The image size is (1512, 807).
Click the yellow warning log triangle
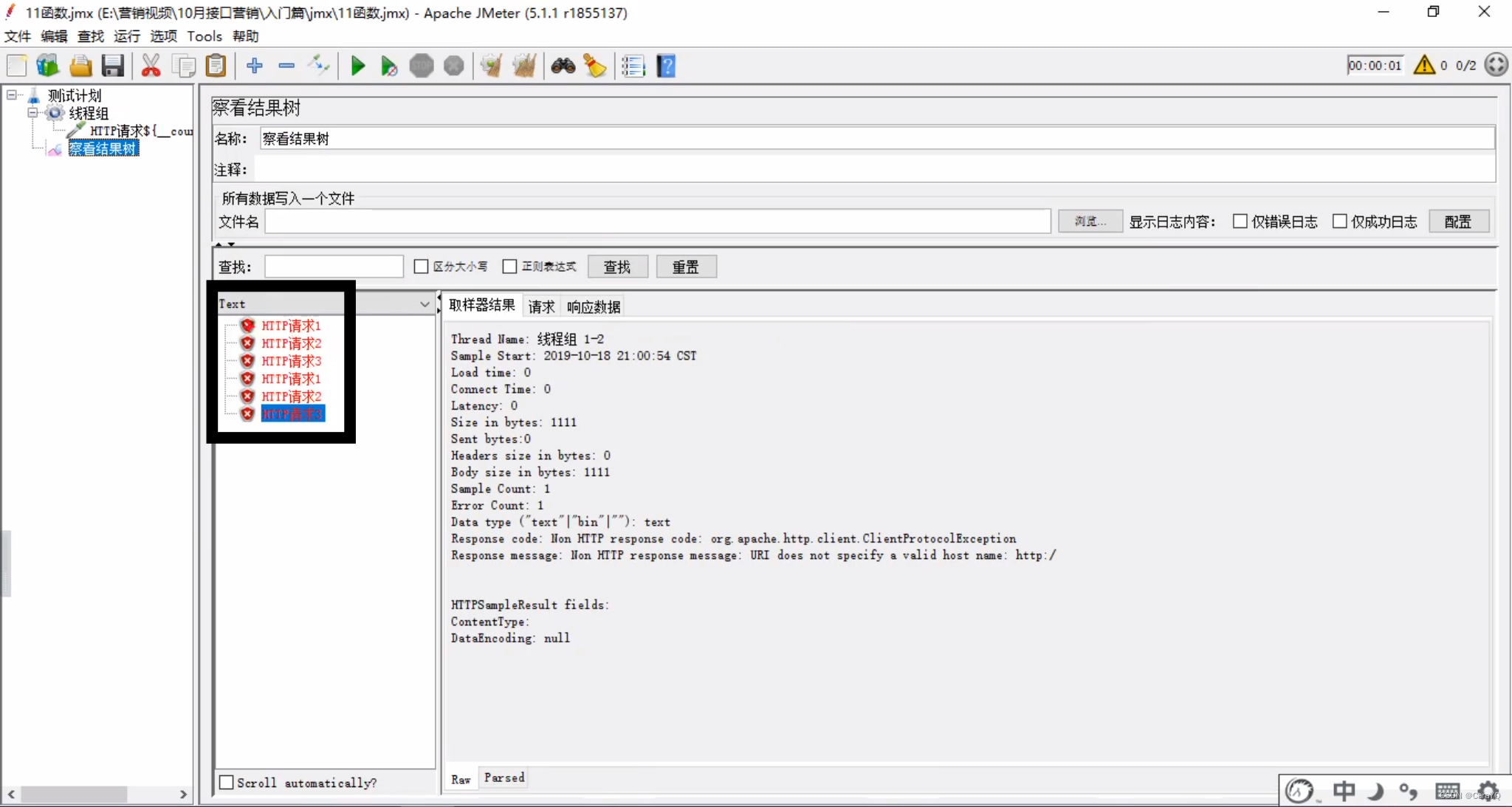click(x=1424, y=65)
